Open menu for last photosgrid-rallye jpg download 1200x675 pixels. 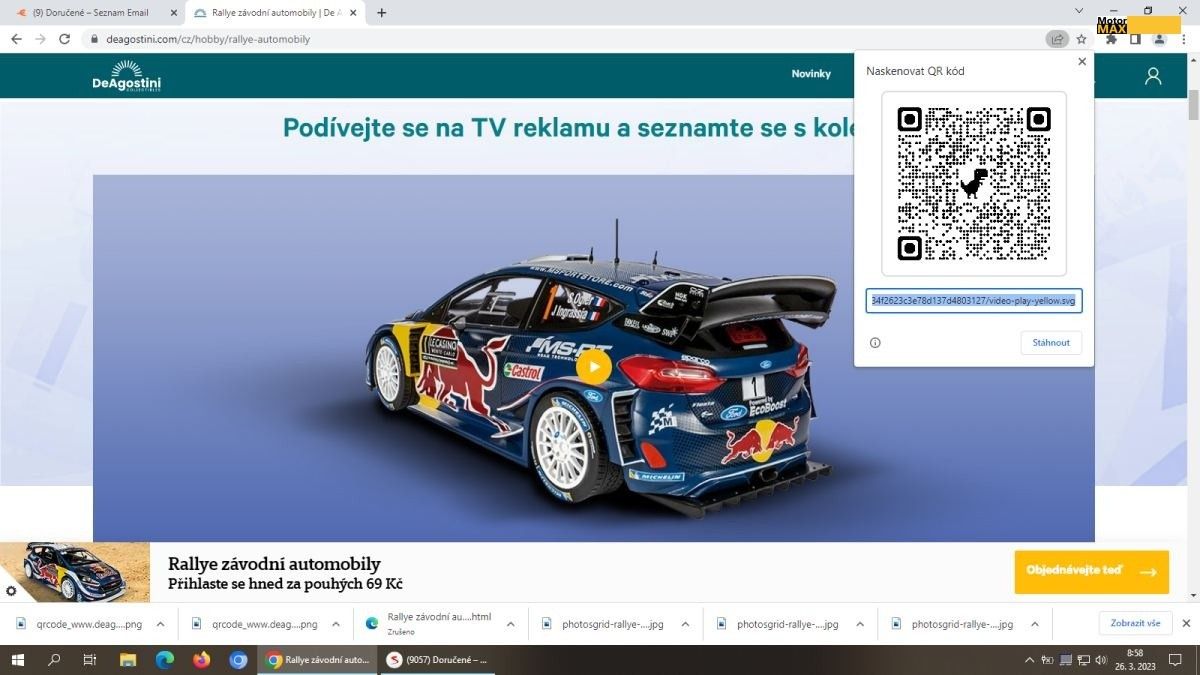coord(1035,624)
